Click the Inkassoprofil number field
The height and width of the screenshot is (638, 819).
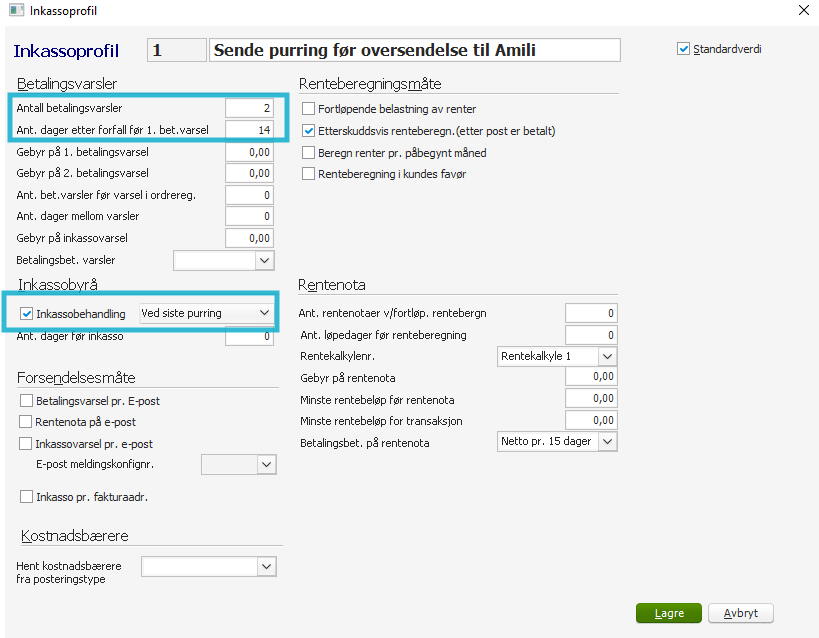click(x=177, y=50)
